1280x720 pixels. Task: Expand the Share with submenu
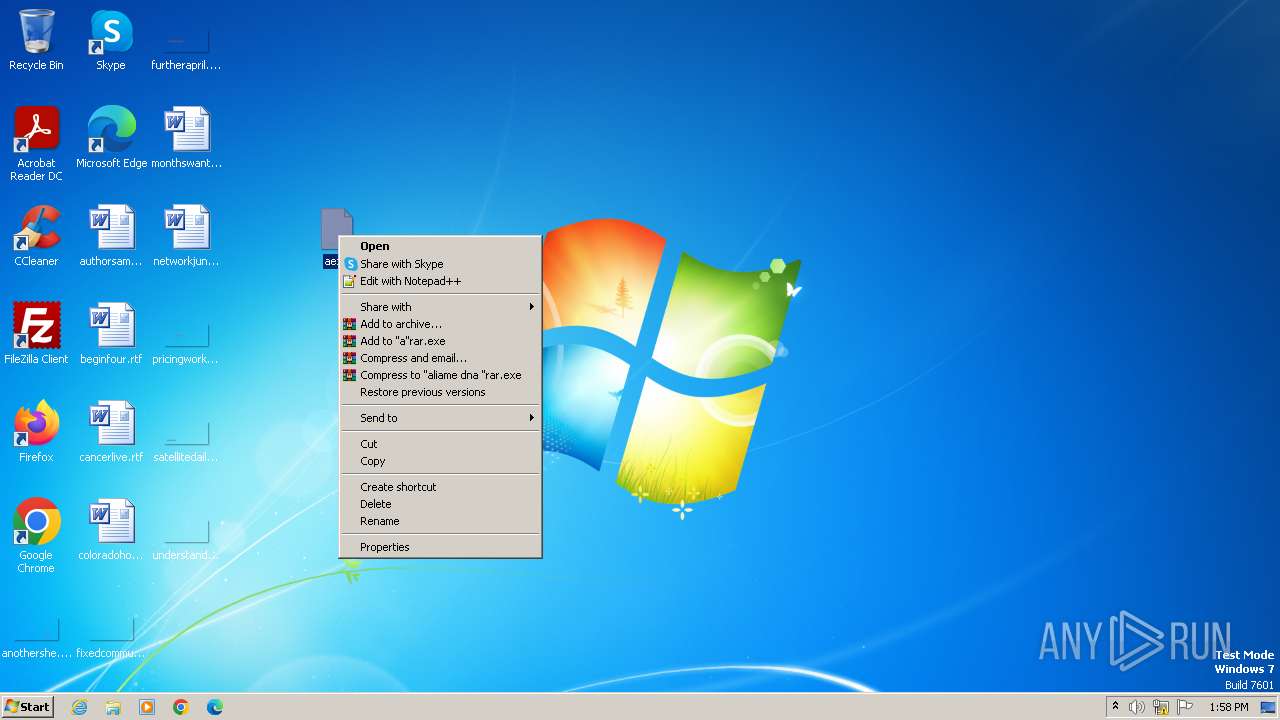tap(440, 307)
